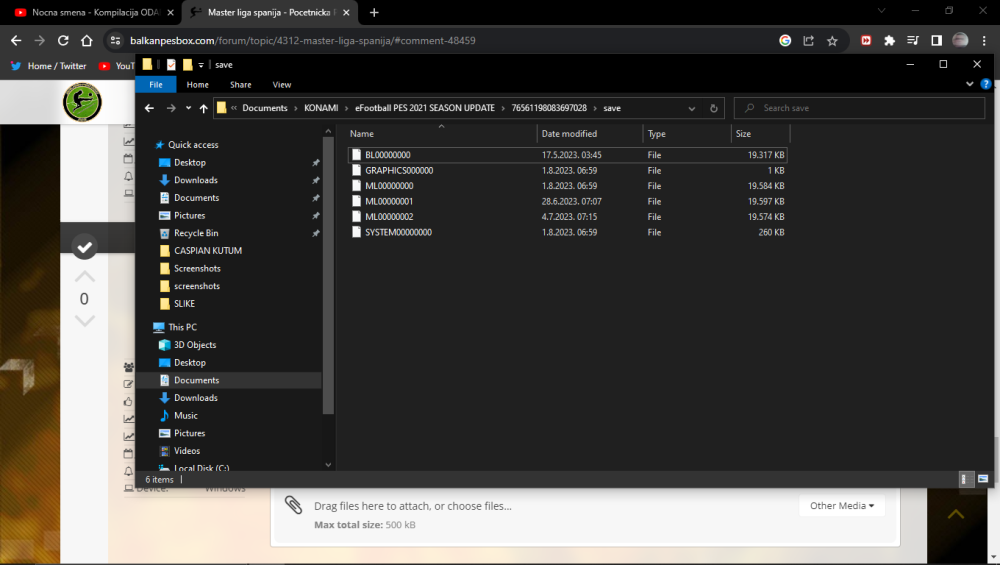
Task: Navigate to KONAMI in the breadcrumb
Action: 321,108
